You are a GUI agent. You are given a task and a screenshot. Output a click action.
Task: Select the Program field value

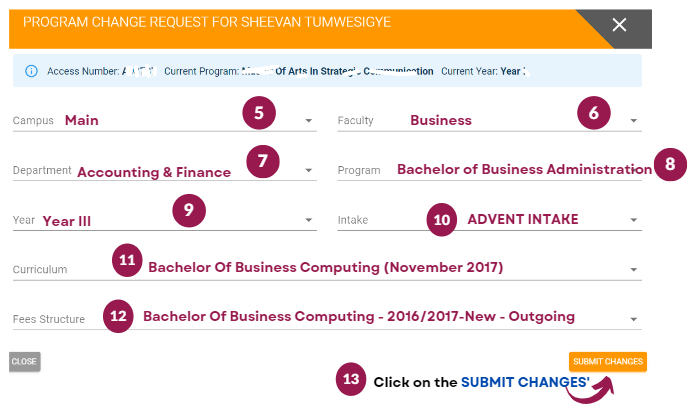(x=524, y=169)
